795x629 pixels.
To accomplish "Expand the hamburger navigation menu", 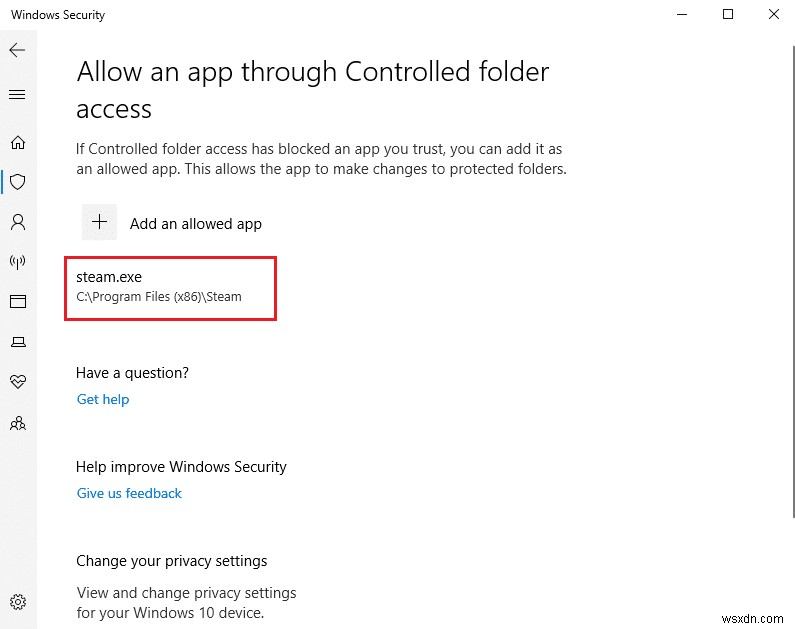I will coord(17,95).
